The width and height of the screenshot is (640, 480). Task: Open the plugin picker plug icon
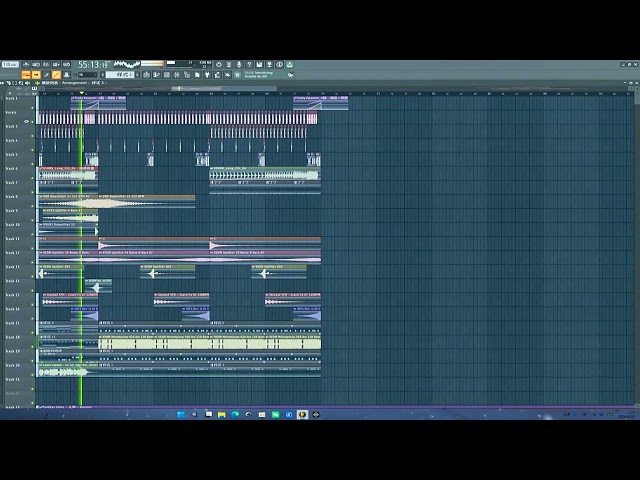(x=207, y=75)
